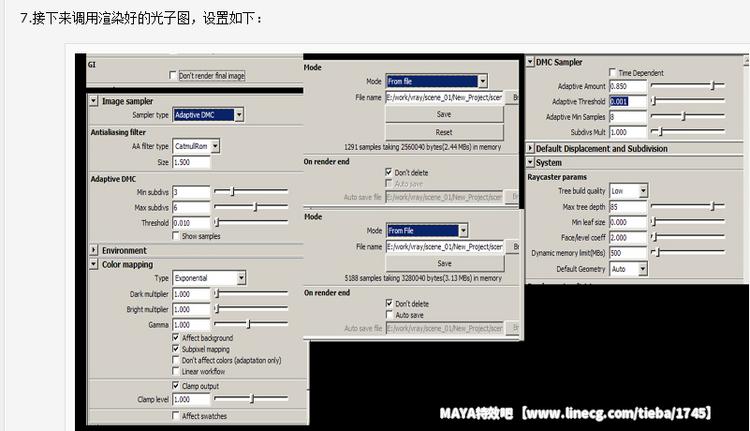Screen dimensions: 750x431
Task: Uncheck the Affect background checkbox
Action: pyautogui.click(x=176, y=337)
